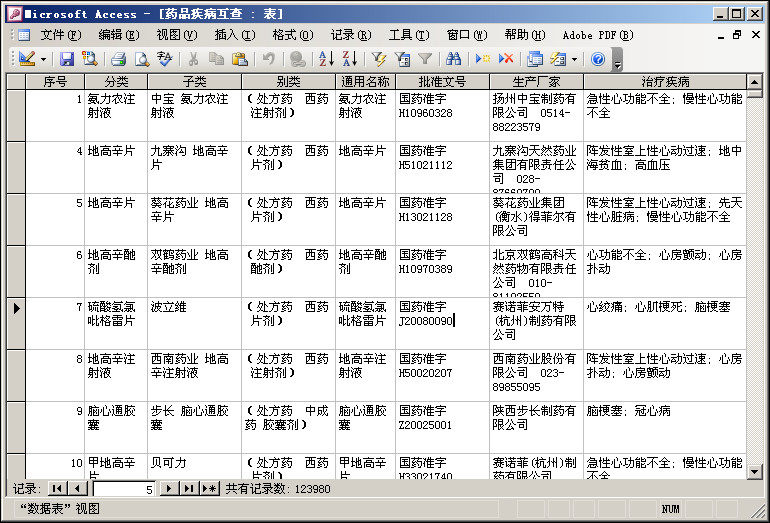Click the Paste clipboard icon
This screenshot has width=770, height=523.
(x=240, y=59)
